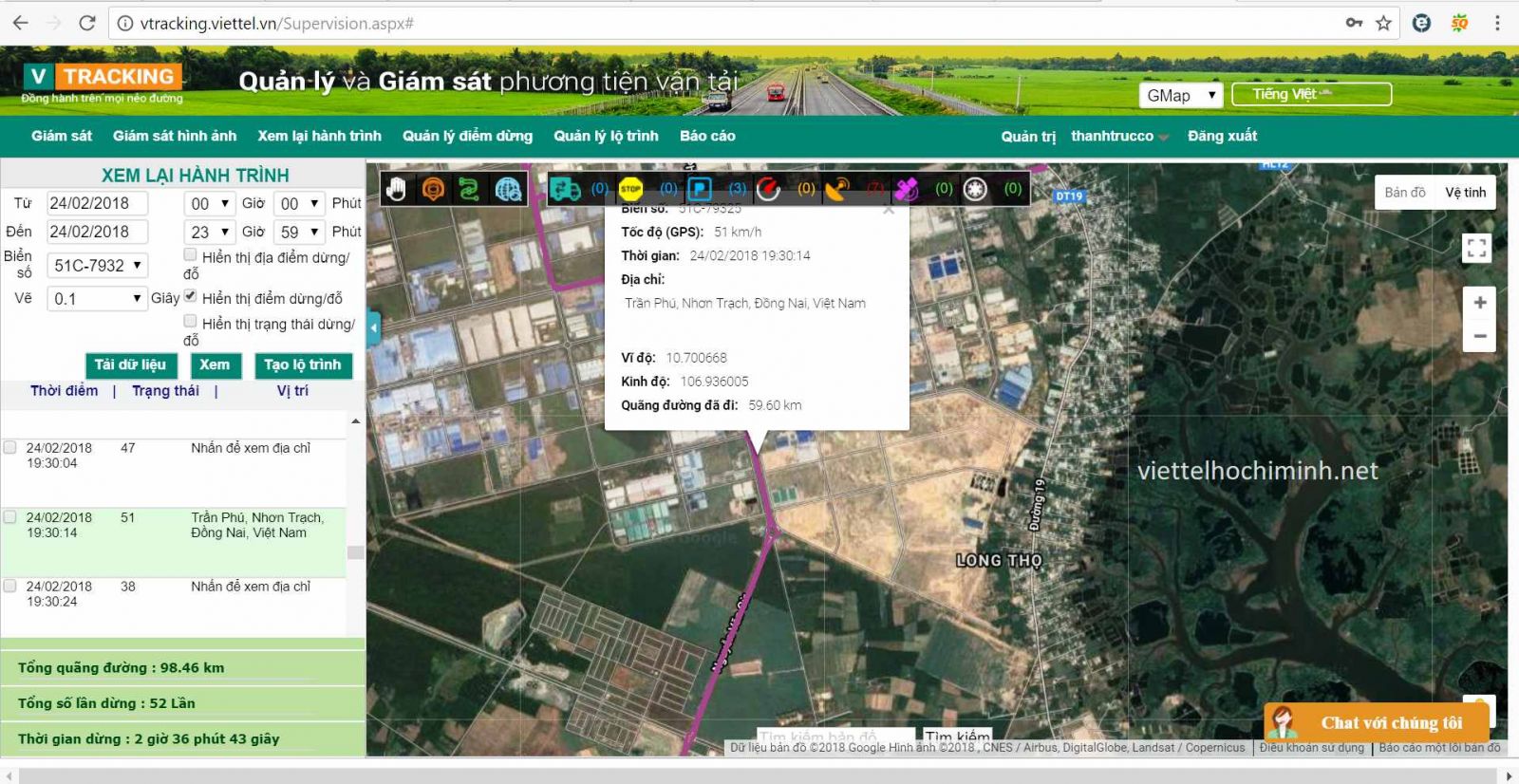Viewport: 1519px width, 784px height.
Task: Open the 'Báo cáo' menu
Action: [707, 136]
